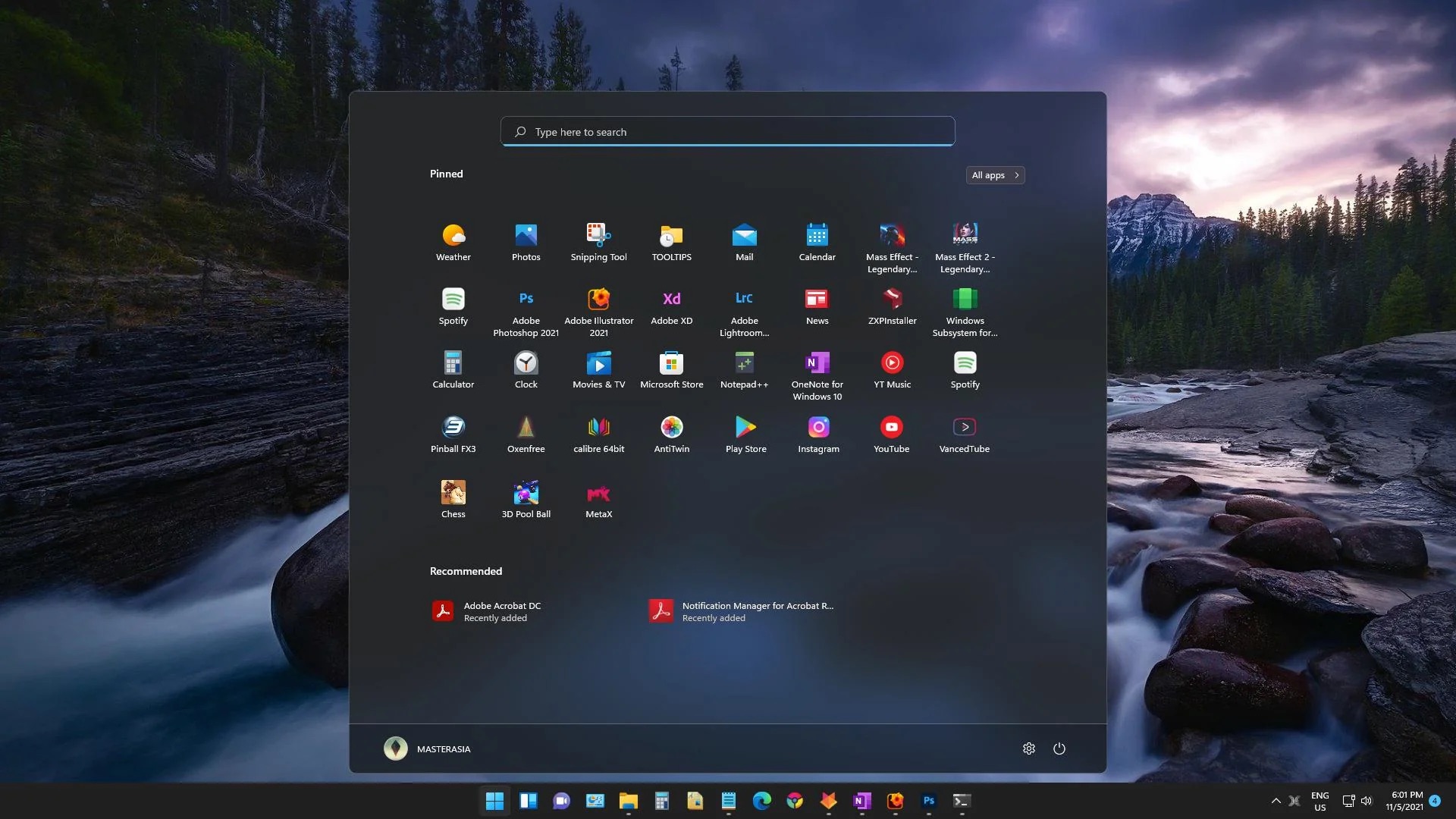Open Adobe Photoshop 2021 in pinned apps
Image resolution: width=1456 pixels, height=819 pixels.
point(526,312)
